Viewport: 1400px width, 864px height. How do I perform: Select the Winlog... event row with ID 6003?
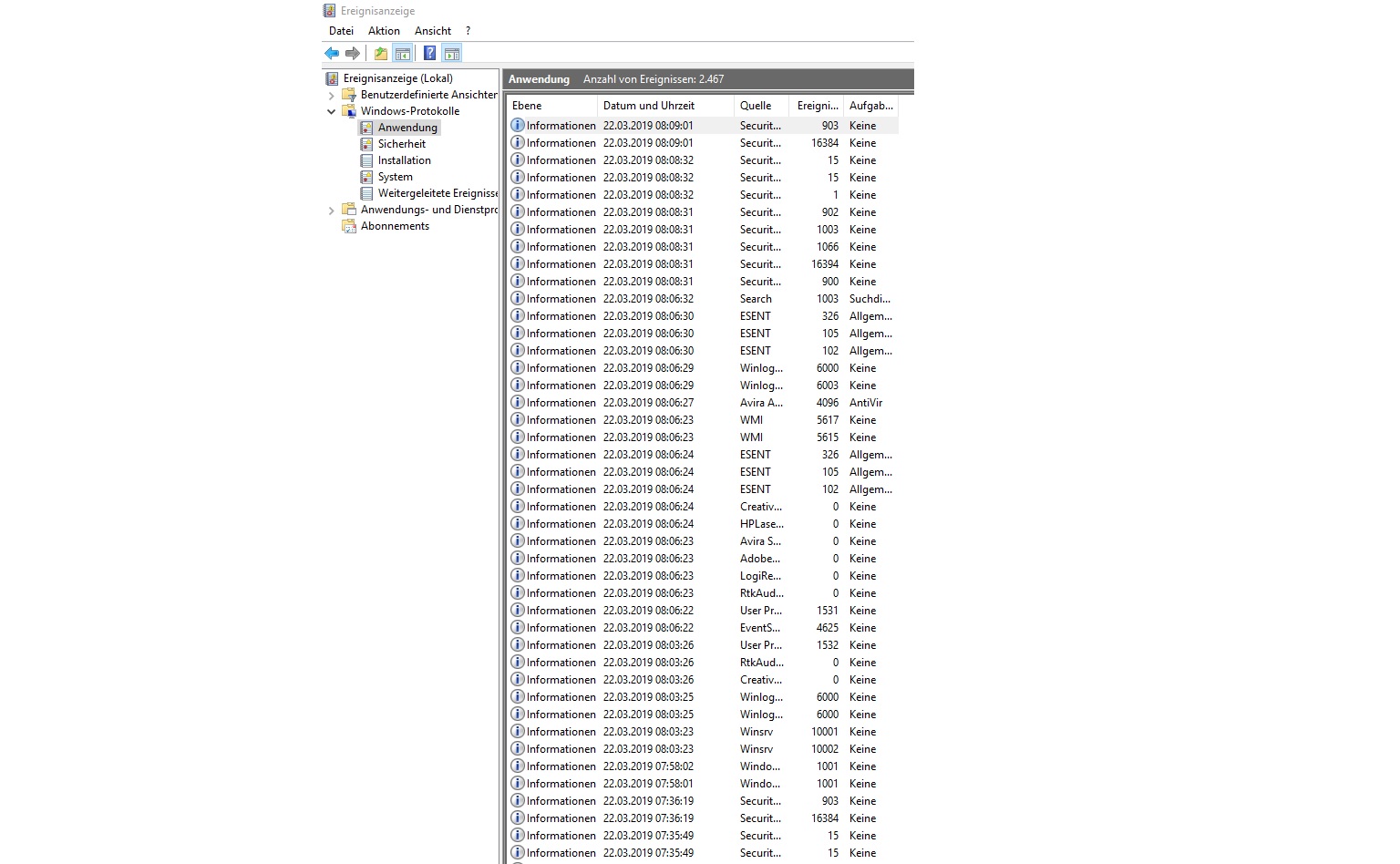[703, 385]
